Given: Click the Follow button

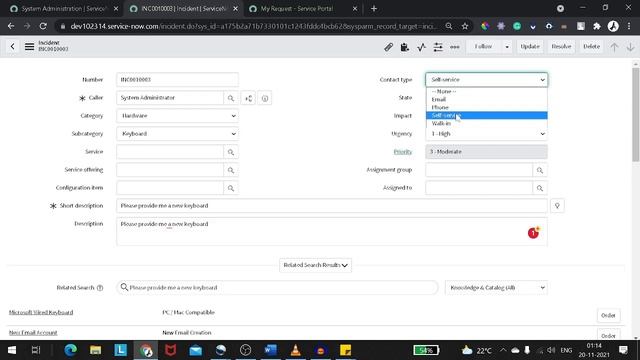Looking at the screenshot, I should [x=483, y=47].
